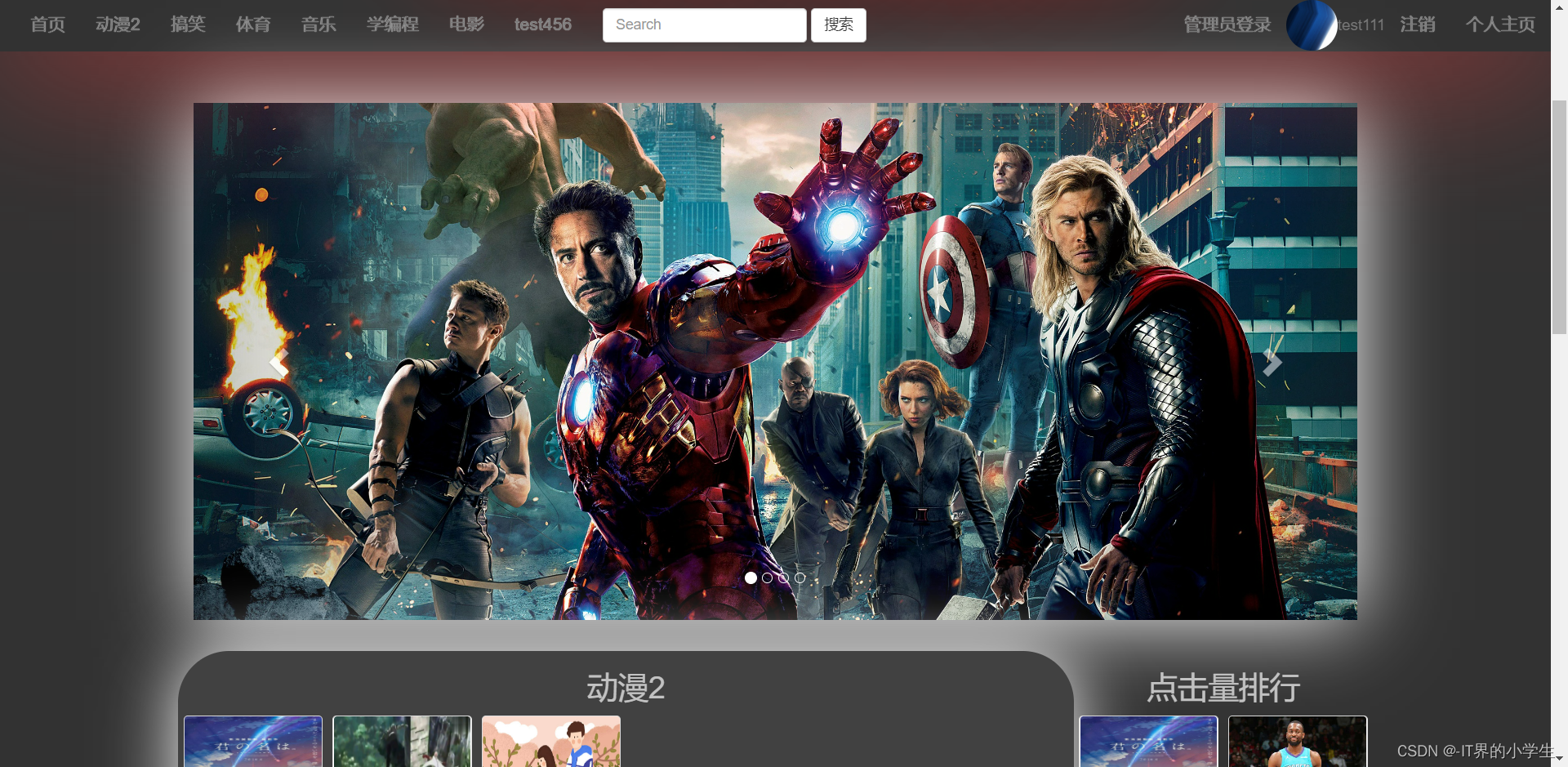
Task: Open the 搞笑 category
Action: point(188,25)
